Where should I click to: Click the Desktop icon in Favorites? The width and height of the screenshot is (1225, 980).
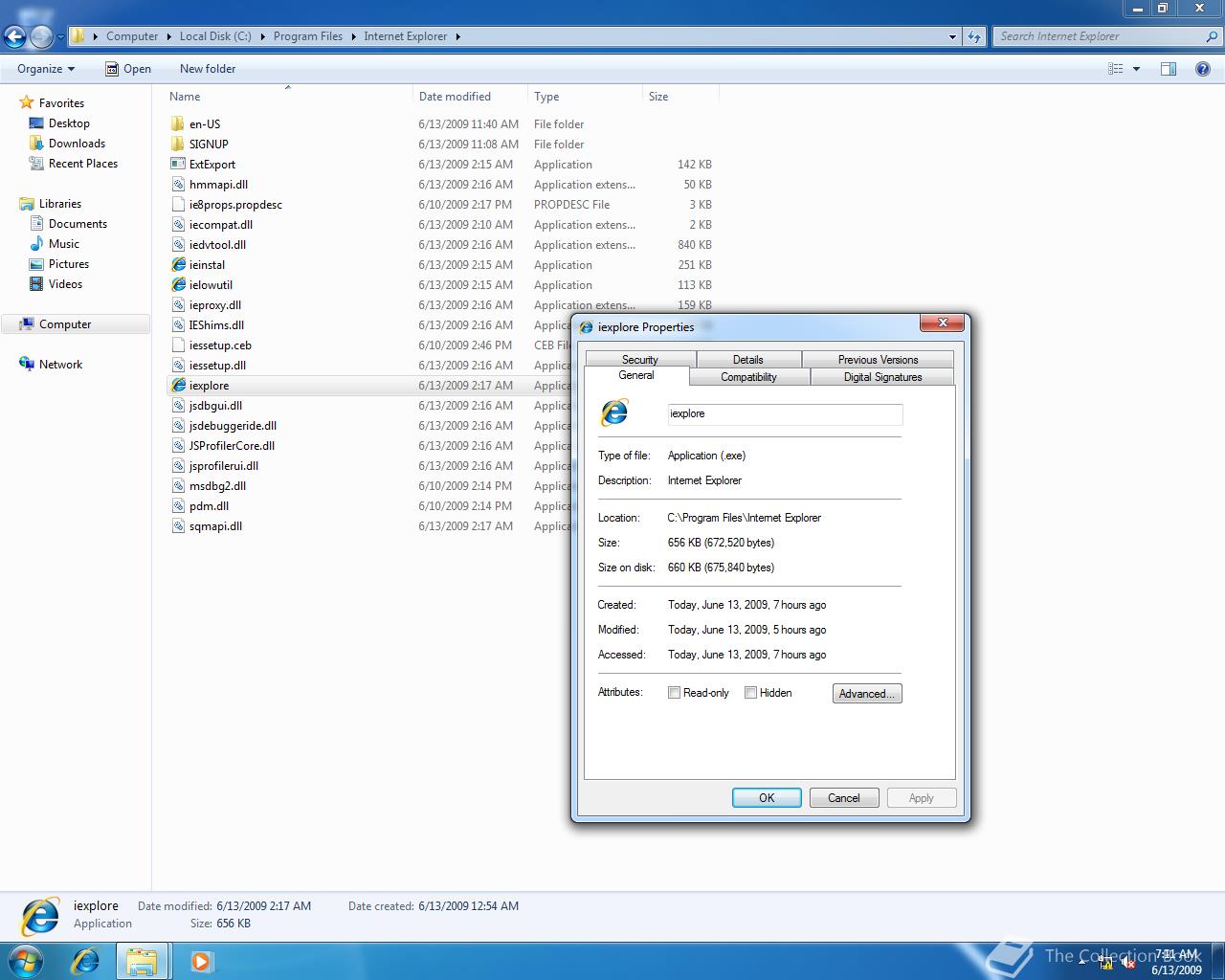pos(36,122)
